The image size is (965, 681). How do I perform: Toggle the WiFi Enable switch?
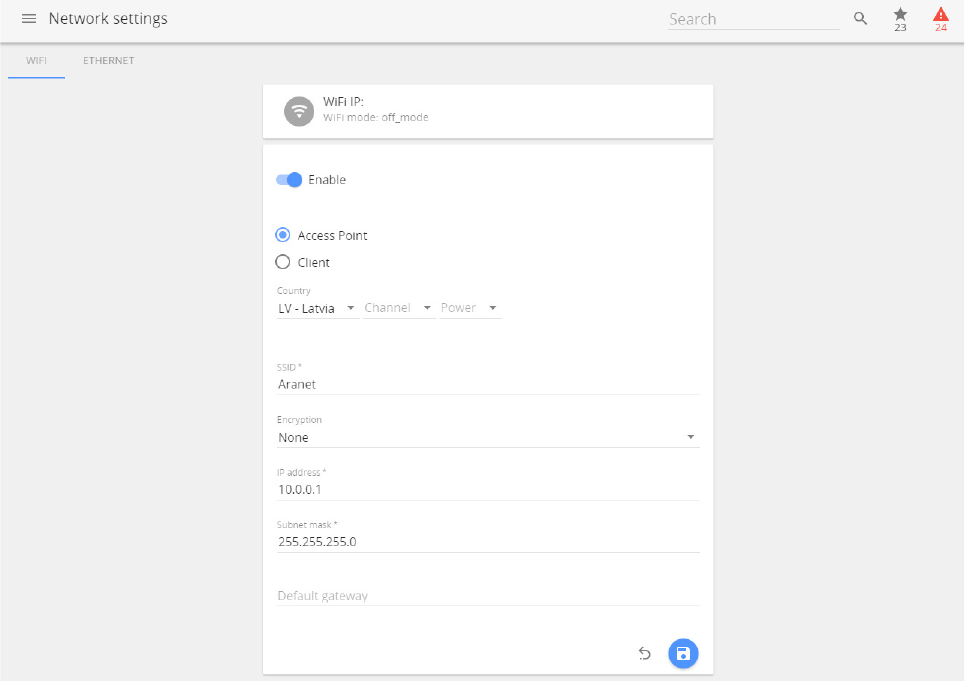[289, 180]
